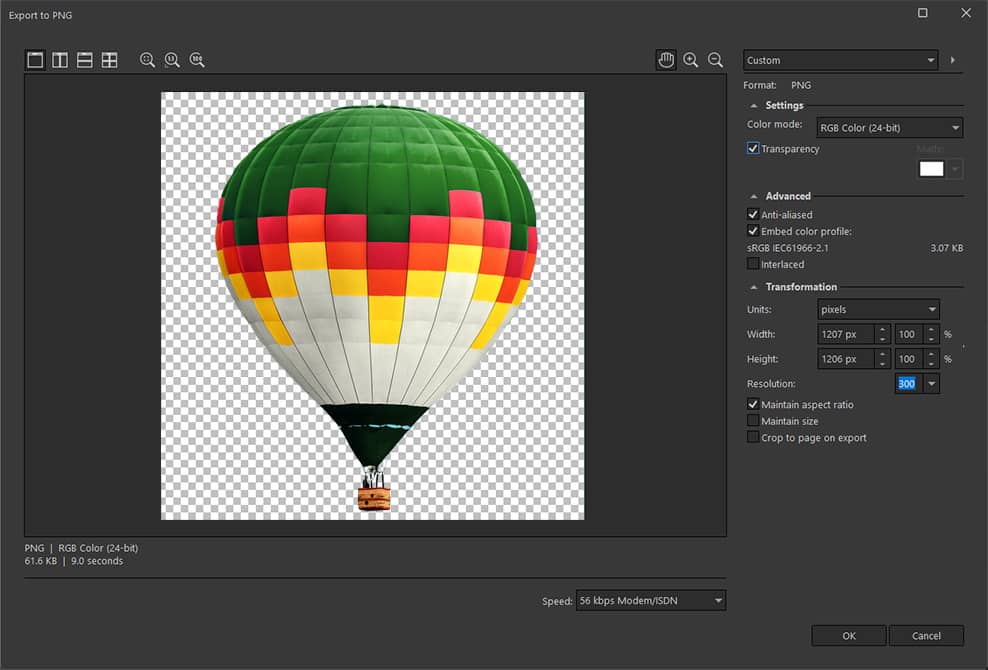Activate the Pan hand tool

point(666,60)
